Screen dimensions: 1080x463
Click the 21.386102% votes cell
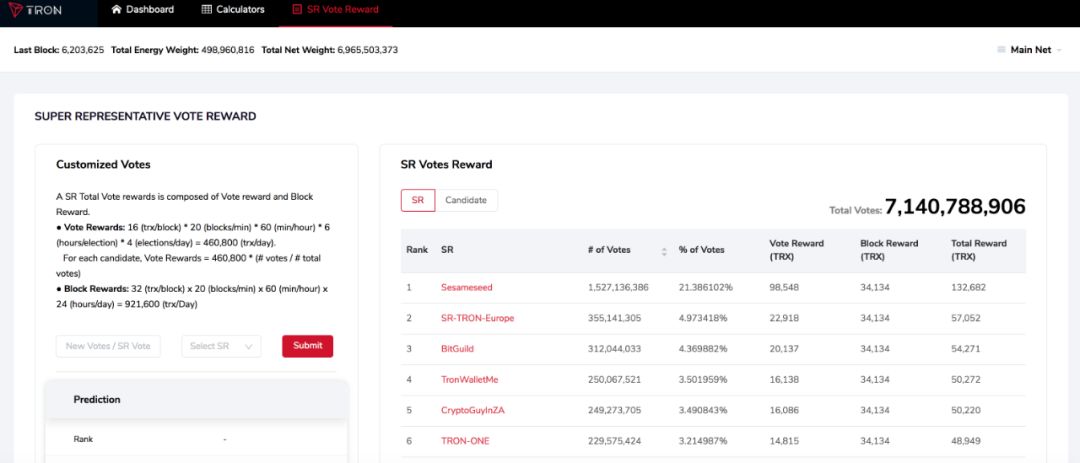705,287
